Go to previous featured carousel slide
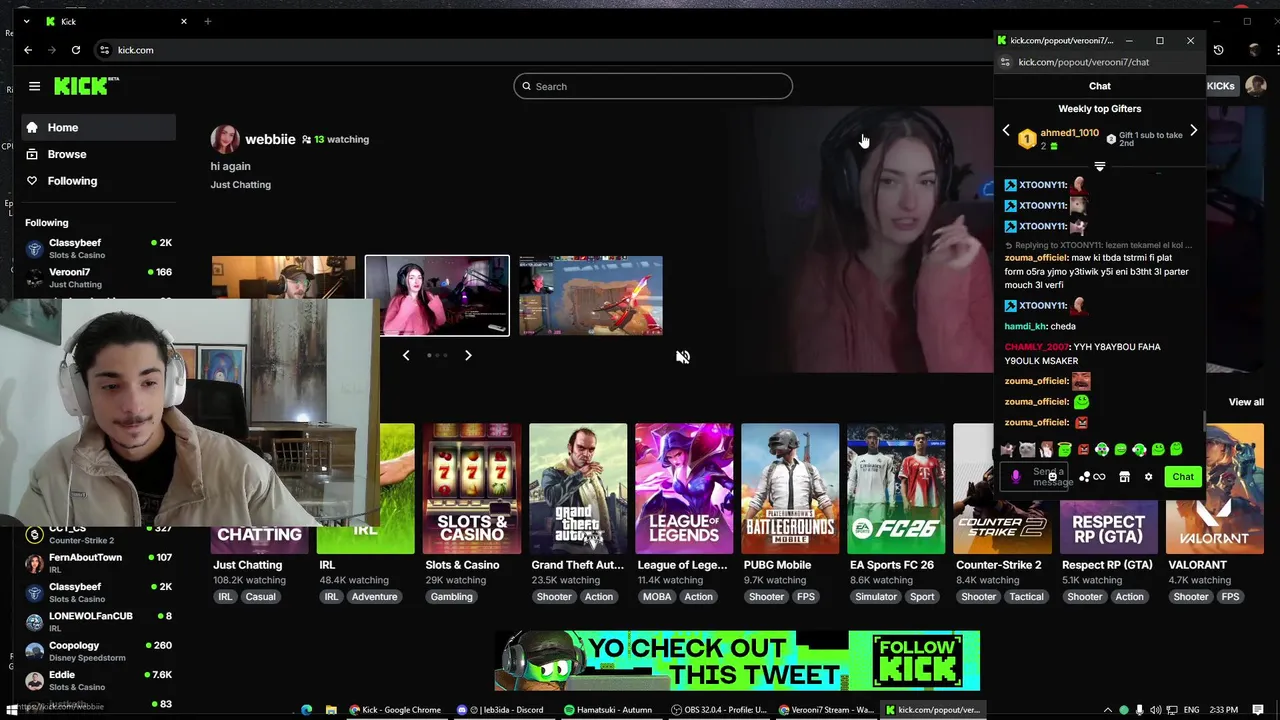 click(406, 355)
